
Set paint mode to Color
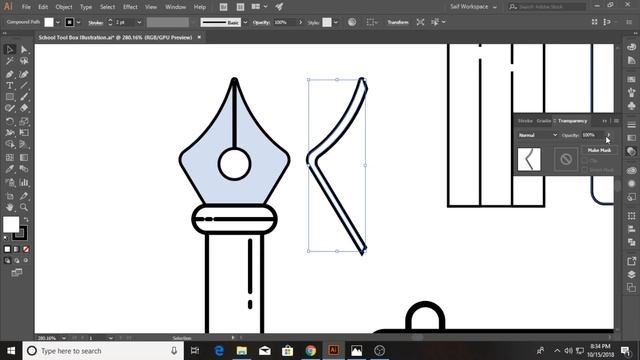click(x=7, y=249)
